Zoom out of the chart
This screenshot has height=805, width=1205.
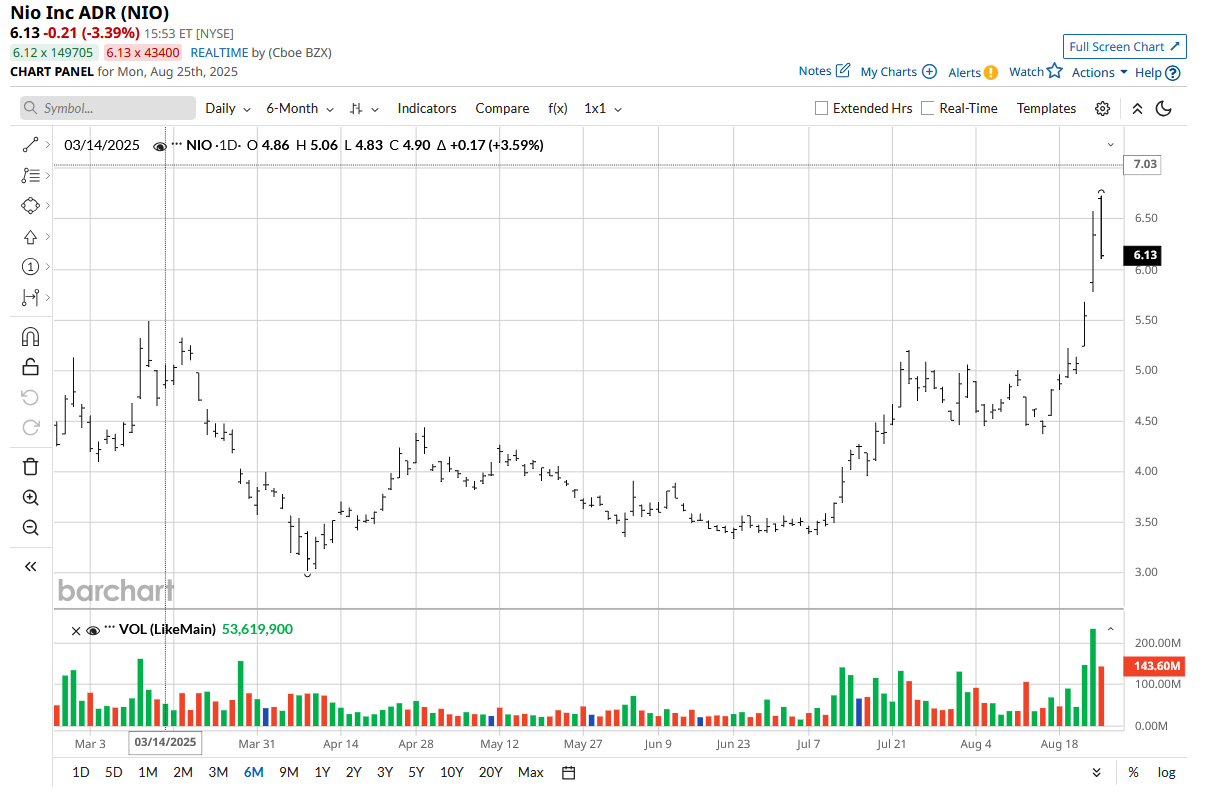coord(30,527)
